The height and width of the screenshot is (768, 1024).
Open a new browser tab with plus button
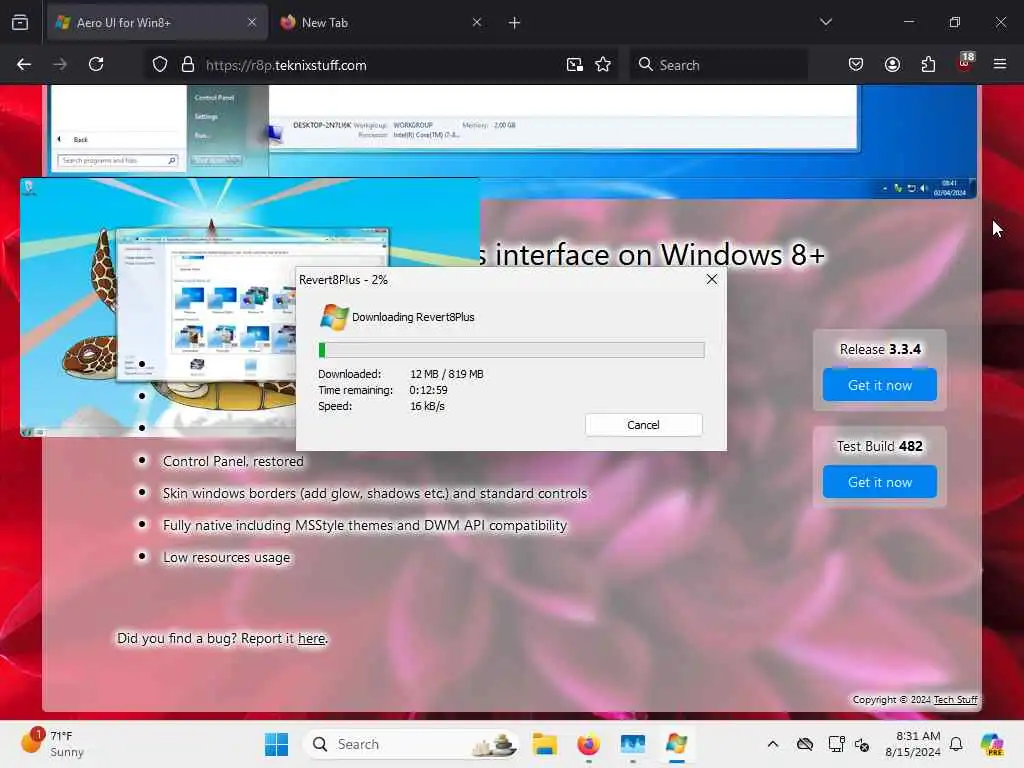coord(515,23)
